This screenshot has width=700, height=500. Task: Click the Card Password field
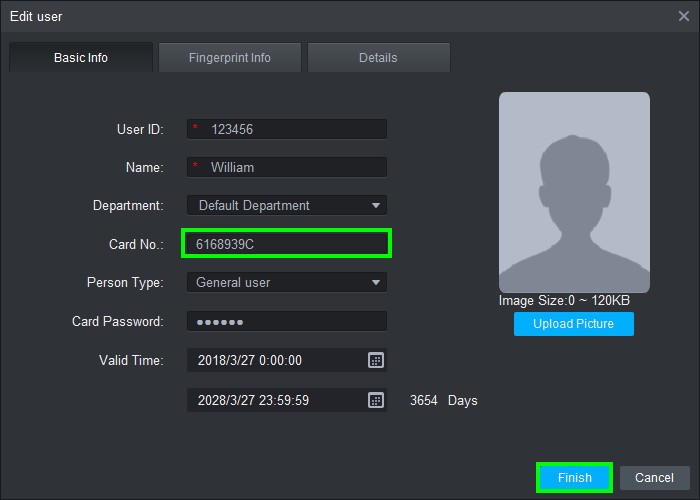[x=287, y=321]
